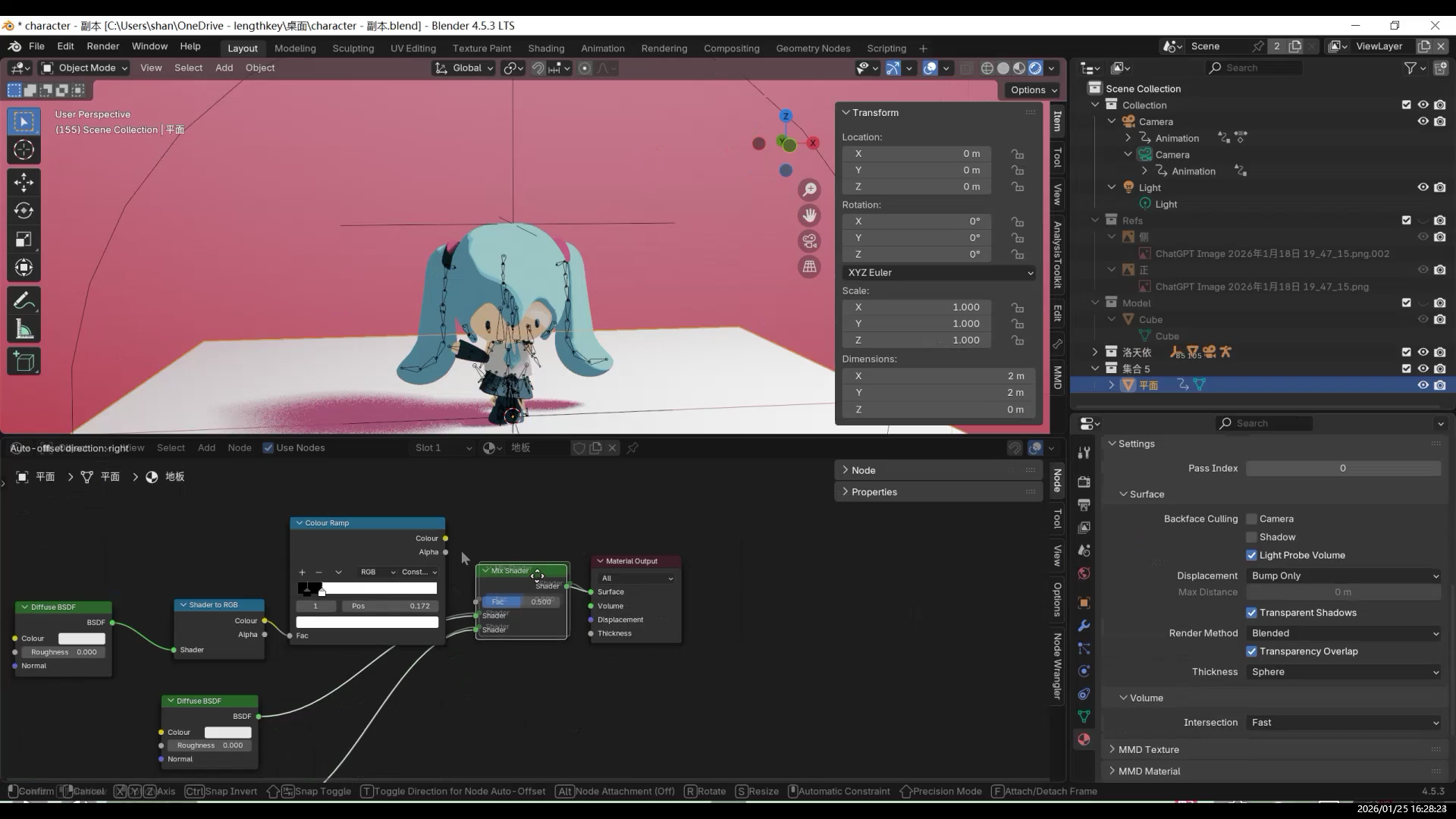Open the Material properties tab icon
This screenshot has height=819, width=1456.
pyautogui.click(x=1084, y=739)
